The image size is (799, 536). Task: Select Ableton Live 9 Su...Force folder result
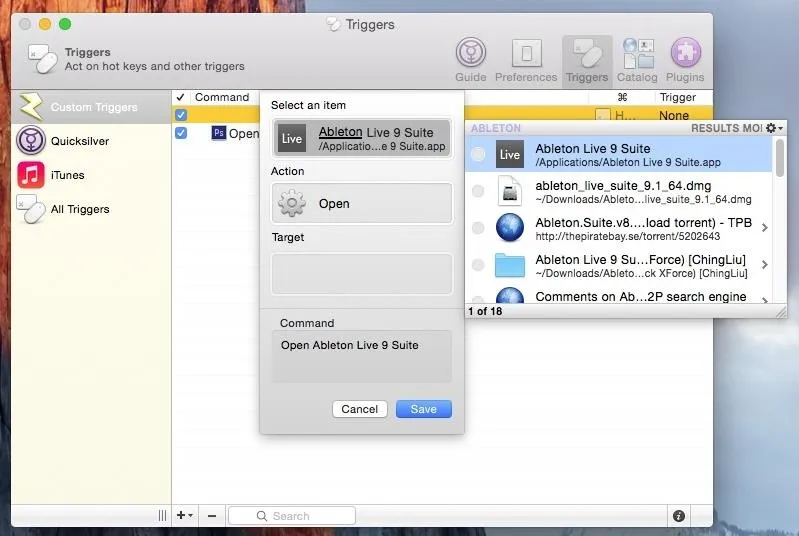619,265
